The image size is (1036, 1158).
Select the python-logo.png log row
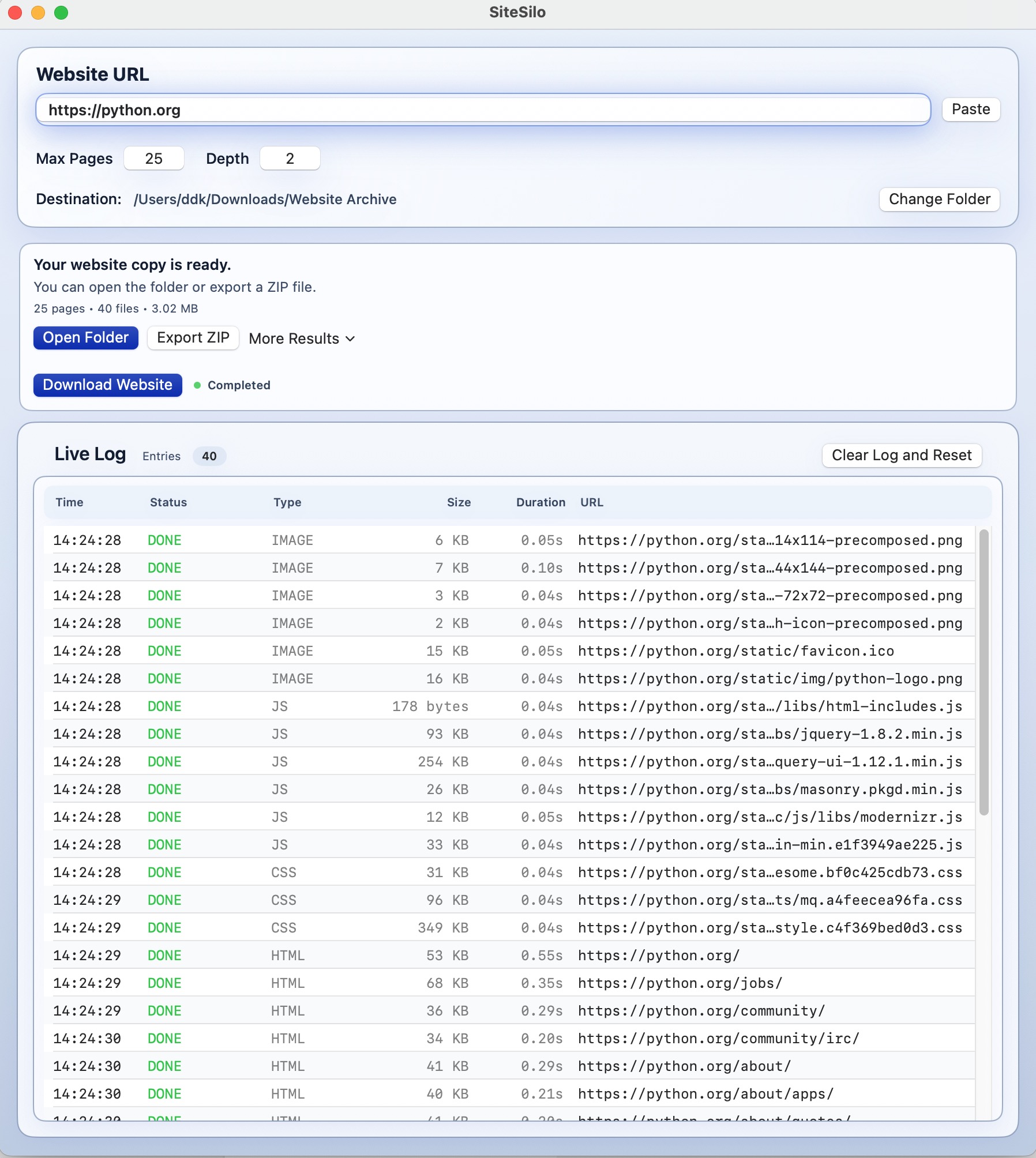tap(509, 679)
